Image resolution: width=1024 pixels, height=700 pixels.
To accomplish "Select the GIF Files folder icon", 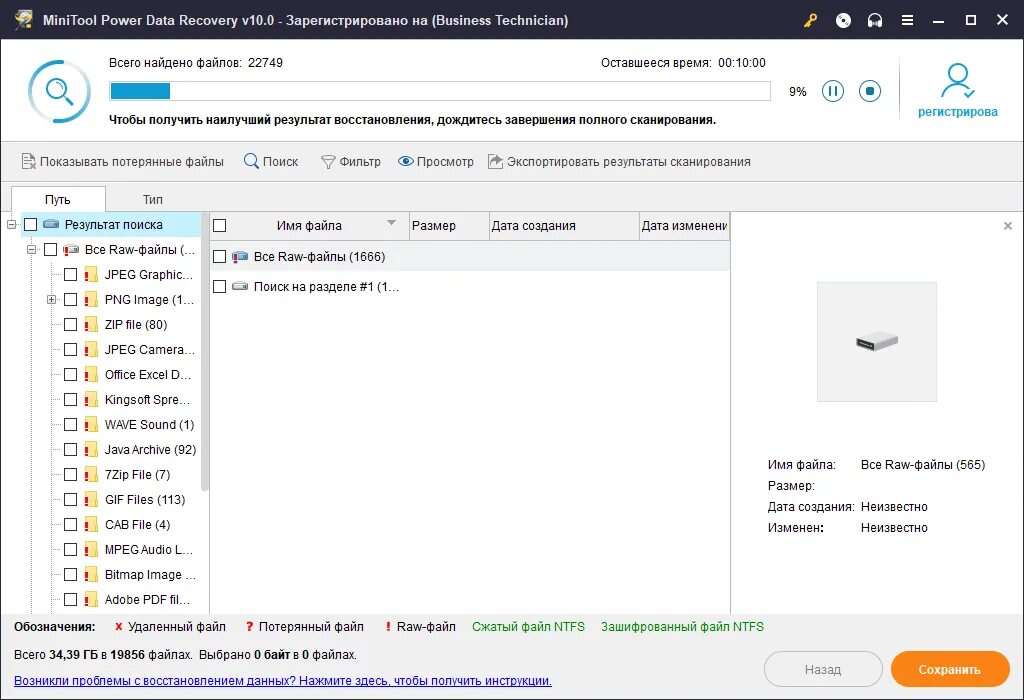I will pyautogui.click(x=91, y=500).
